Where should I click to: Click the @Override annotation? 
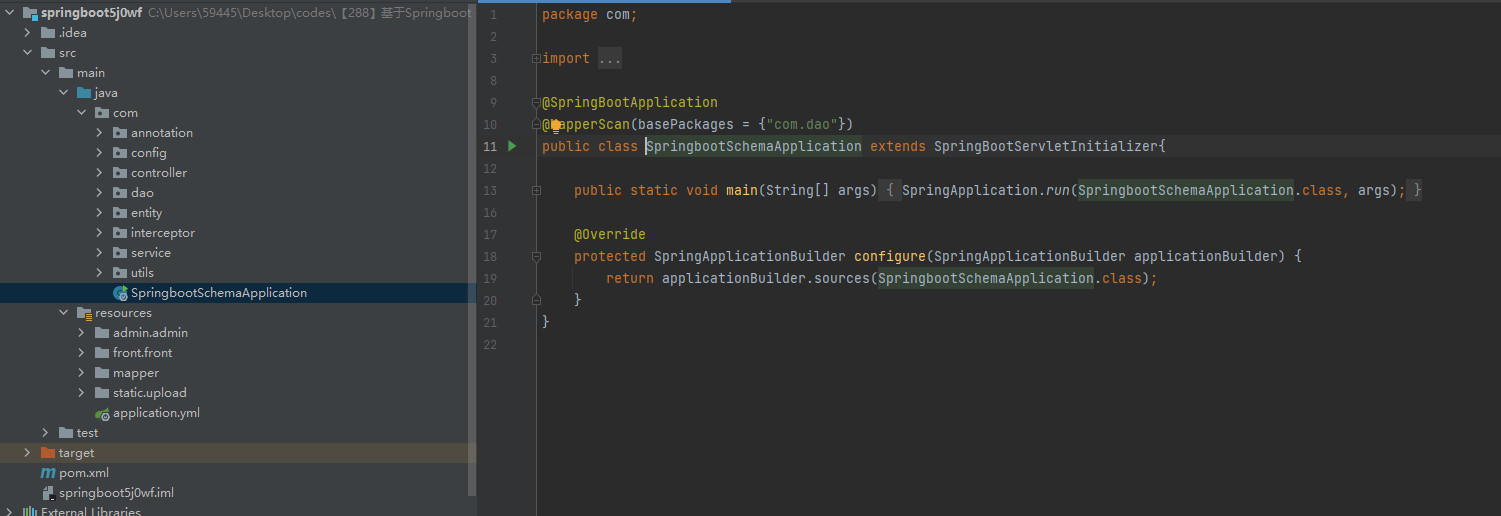610,234
